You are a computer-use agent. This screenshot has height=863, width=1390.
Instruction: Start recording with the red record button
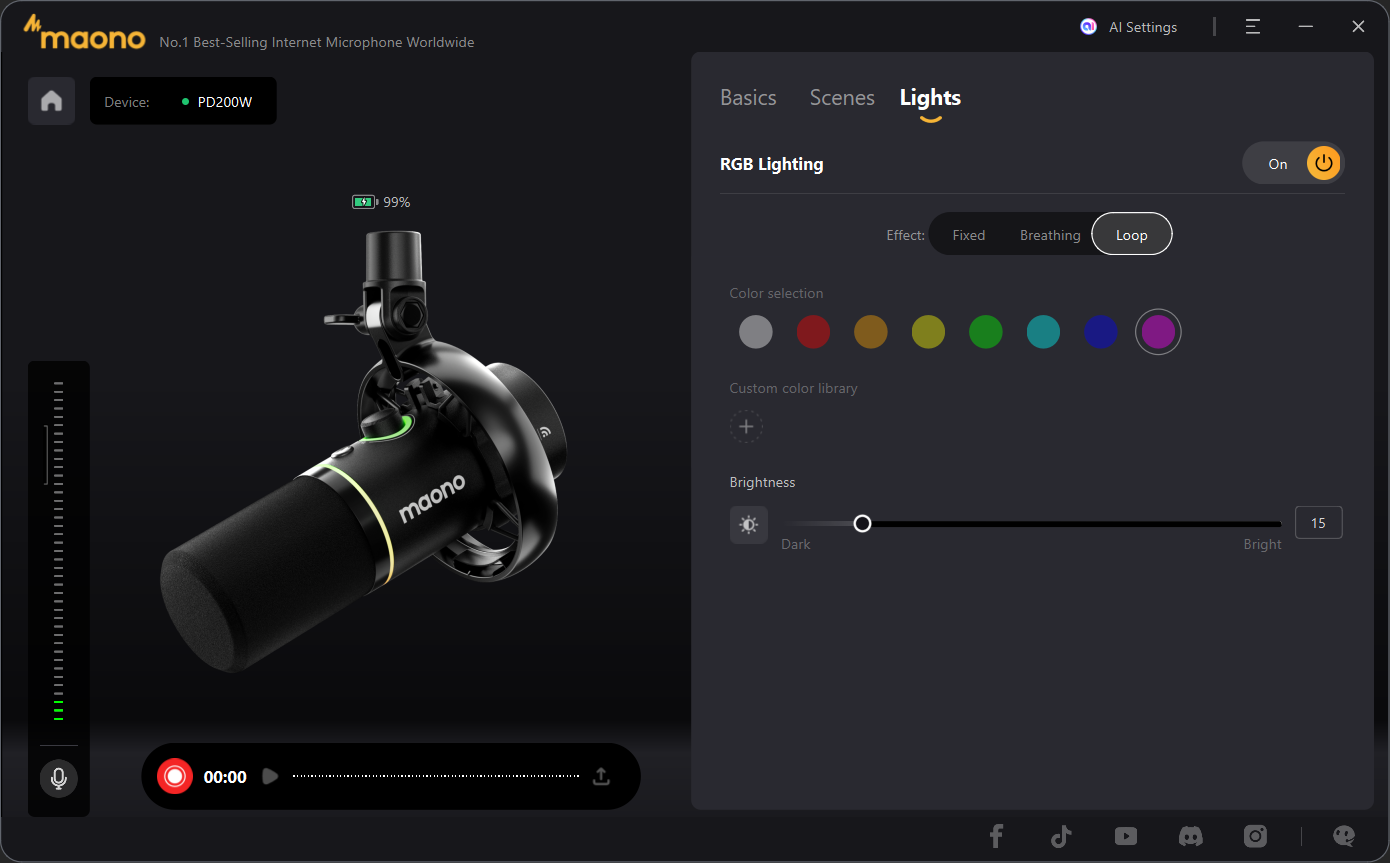pyautogui.click(x=174, y=776)
